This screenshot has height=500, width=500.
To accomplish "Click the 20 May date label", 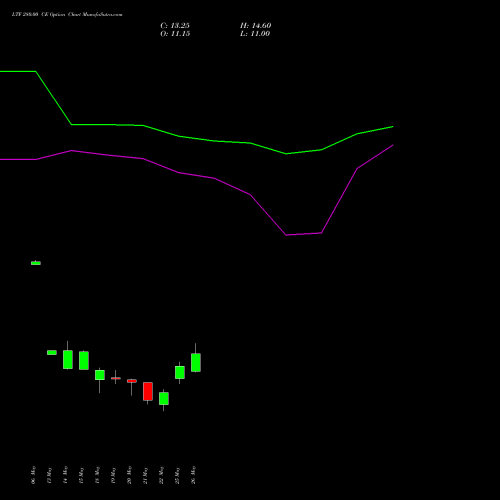I will pos(129,475).
